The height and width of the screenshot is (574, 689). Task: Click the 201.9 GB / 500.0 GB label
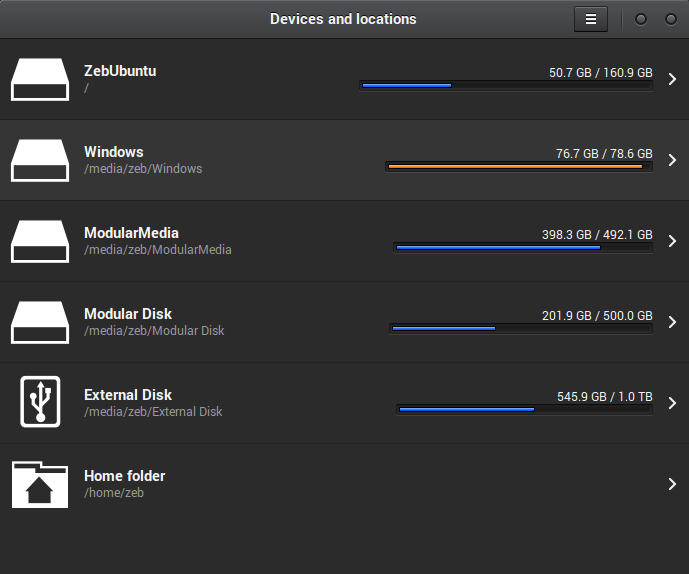(597, 316)
